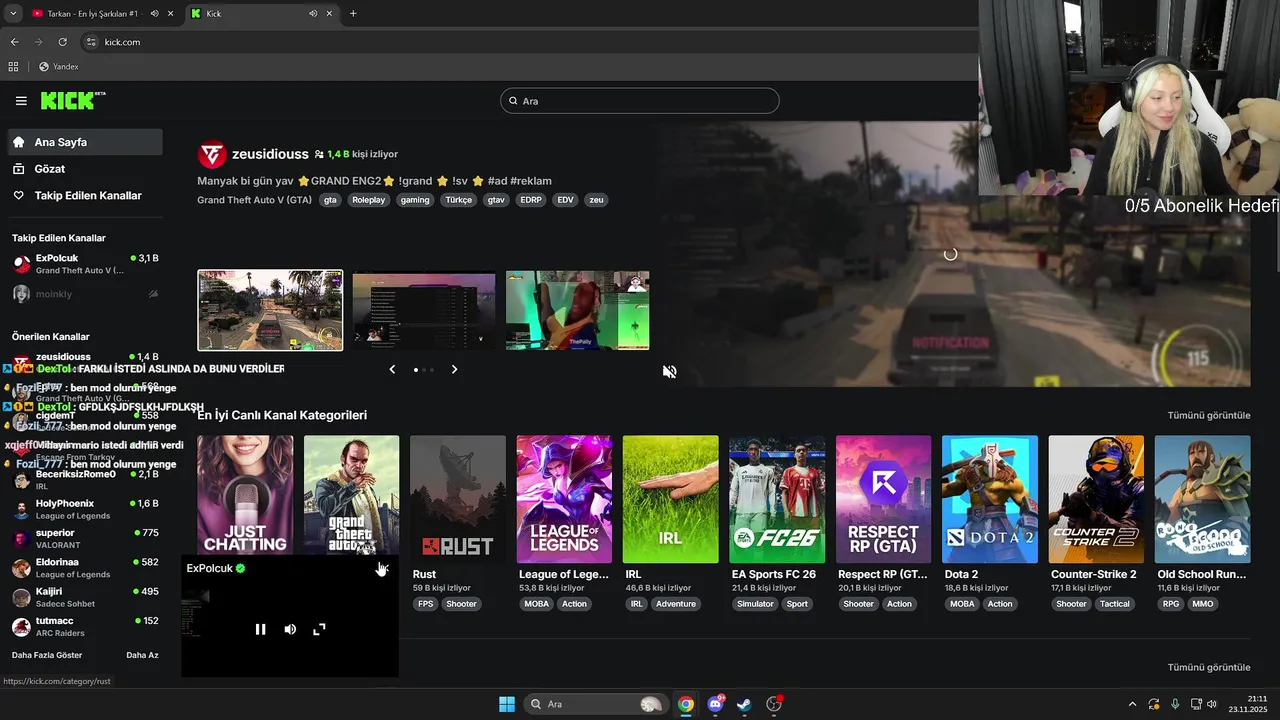Click Tümünü görüntüle beside category heading
Image resolution: width=1280 pixels, height=720 pixels.
pos(1209,415)
